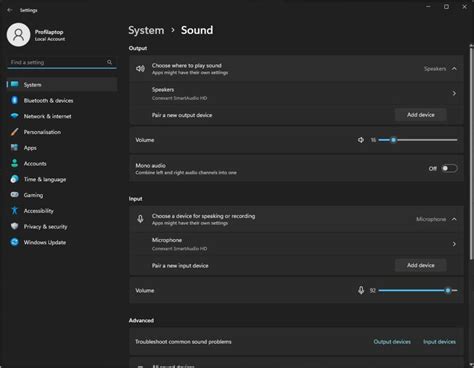This screenshot has height=368, width=474.
Task: Collapse the input Microphone chevron
Action: click(454, 219)
